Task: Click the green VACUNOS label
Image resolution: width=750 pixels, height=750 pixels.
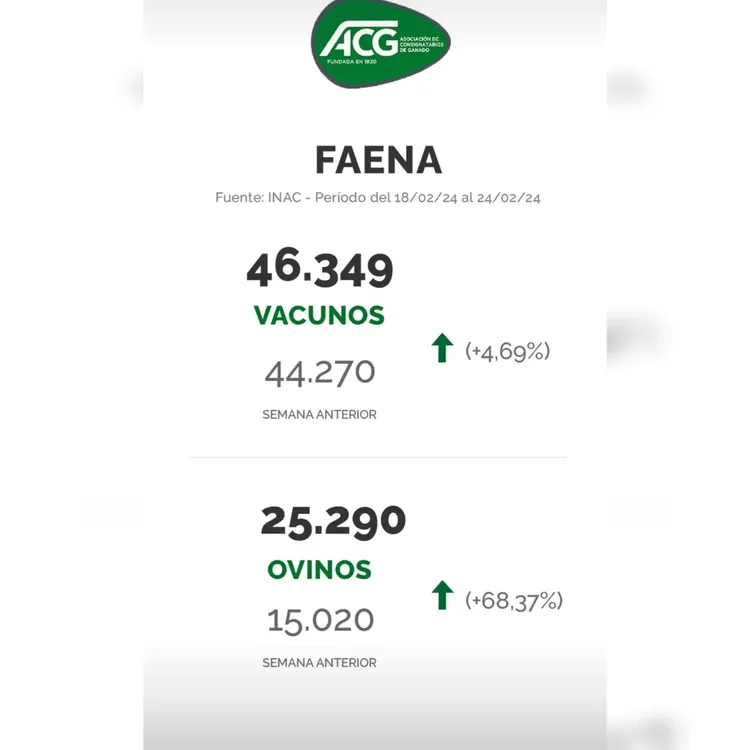Action: (x=319, y=316)
